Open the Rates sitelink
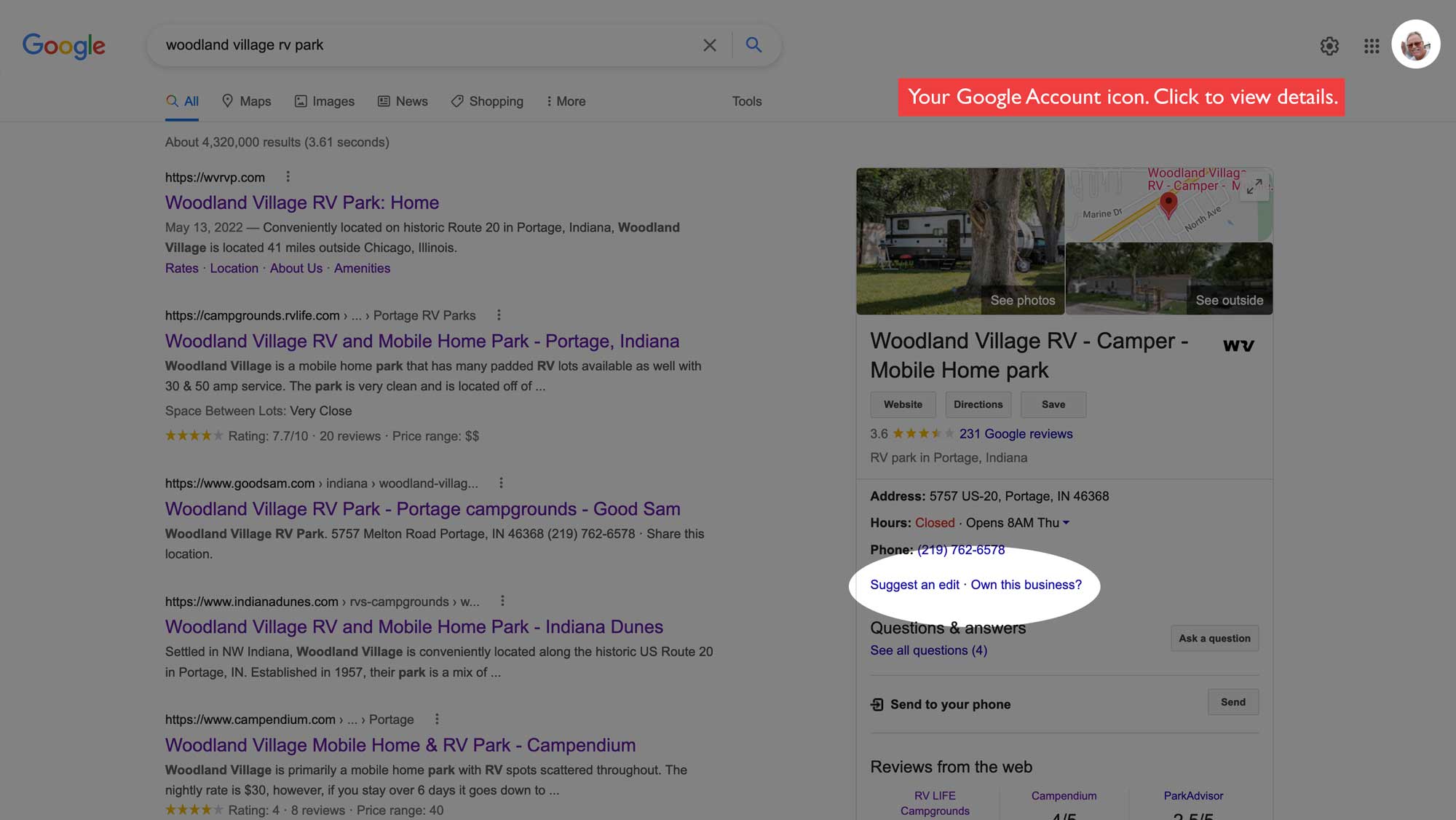This screenshot has width=1456, height=820. [182, 268]
